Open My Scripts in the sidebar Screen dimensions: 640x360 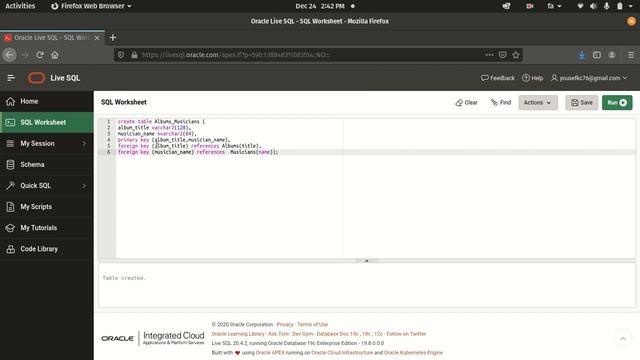pyautogui.click(x=47, y=207)
